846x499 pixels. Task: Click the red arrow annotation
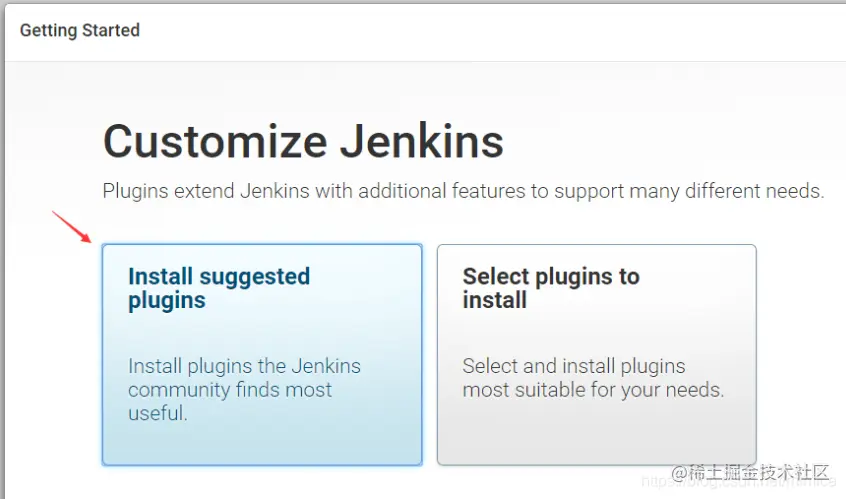click(x=72, y=228)
